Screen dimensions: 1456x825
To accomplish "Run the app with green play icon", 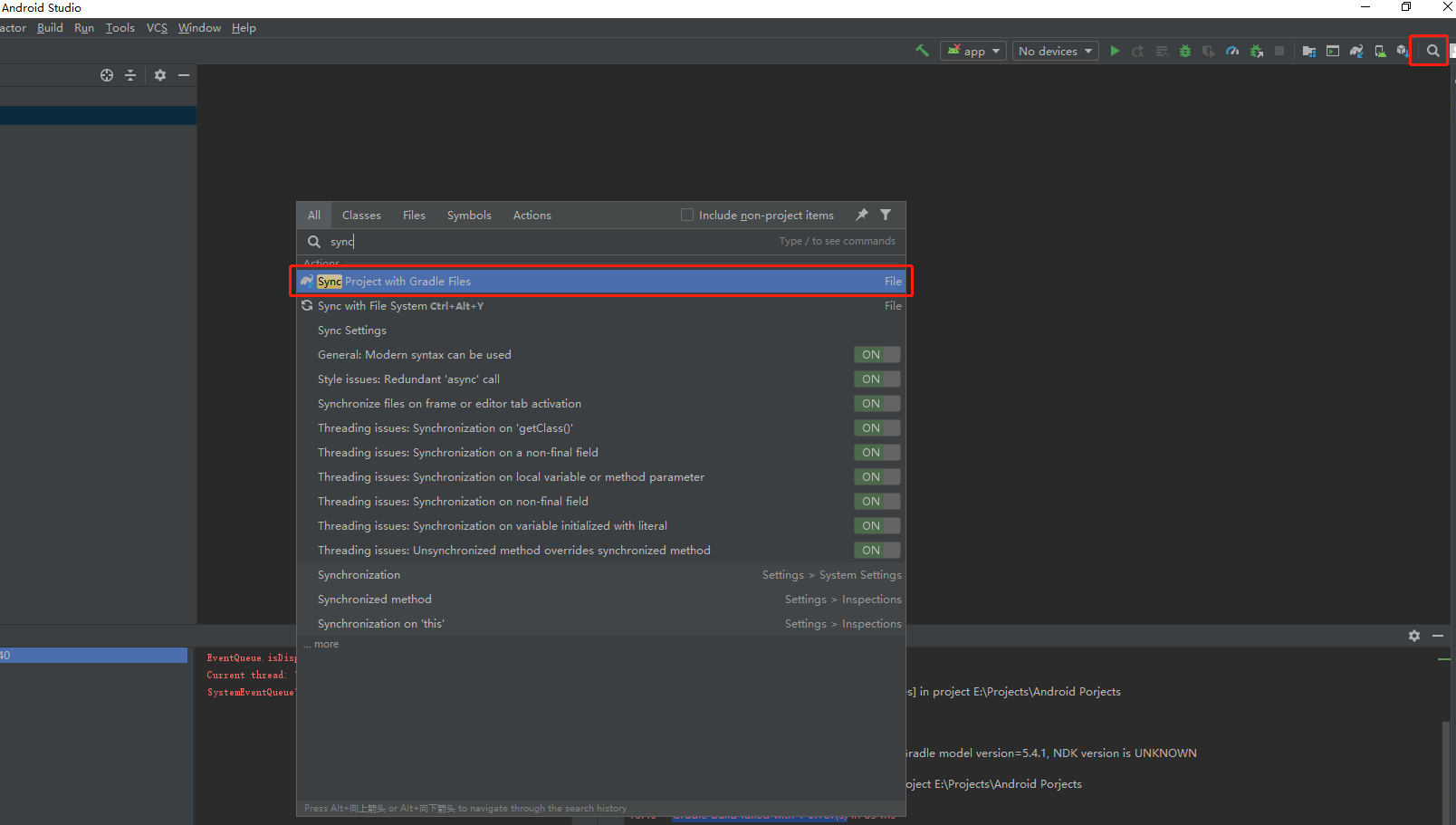I will pos(1115,51).
